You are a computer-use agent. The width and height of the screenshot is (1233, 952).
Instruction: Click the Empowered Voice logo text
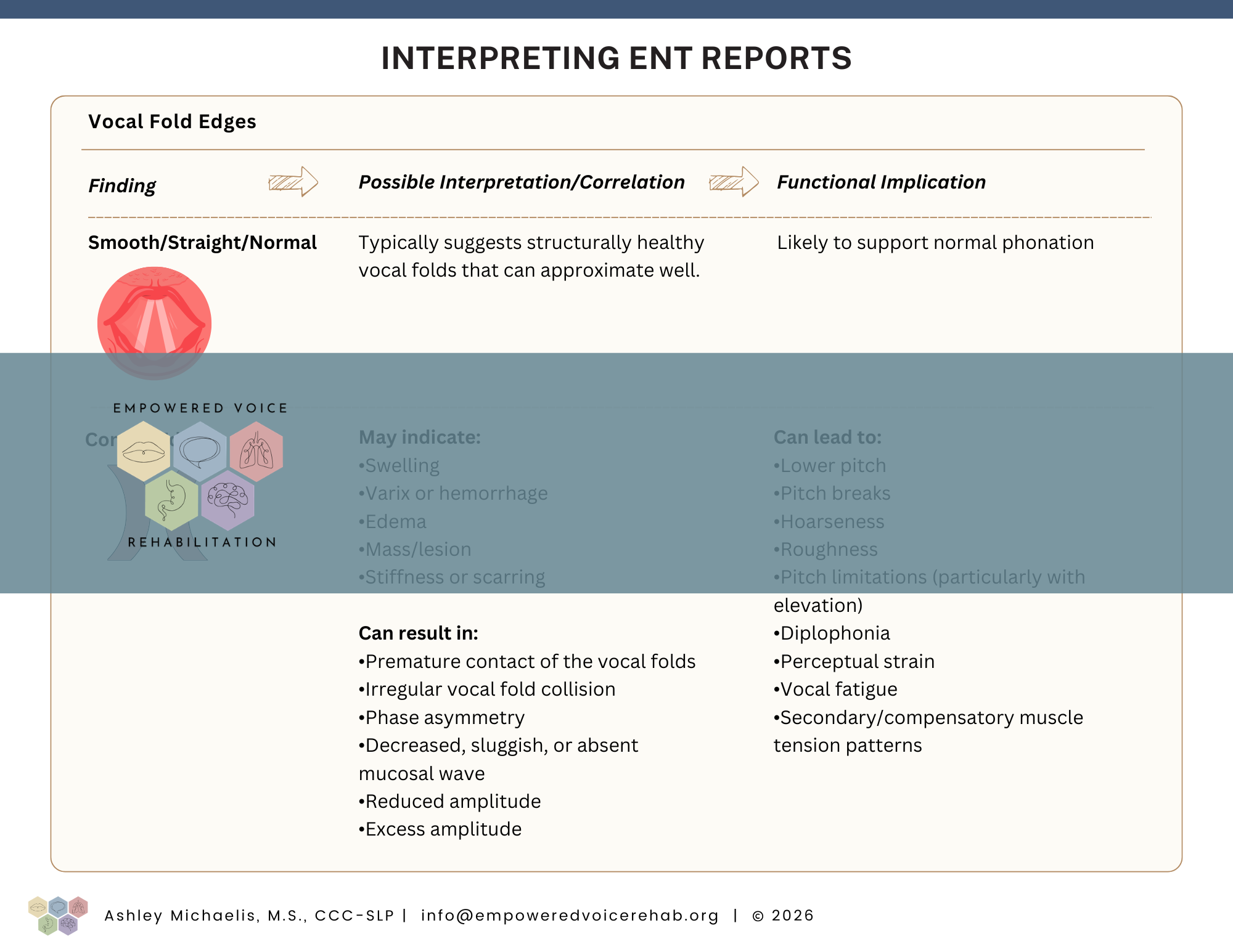click(x=200, y=408)
